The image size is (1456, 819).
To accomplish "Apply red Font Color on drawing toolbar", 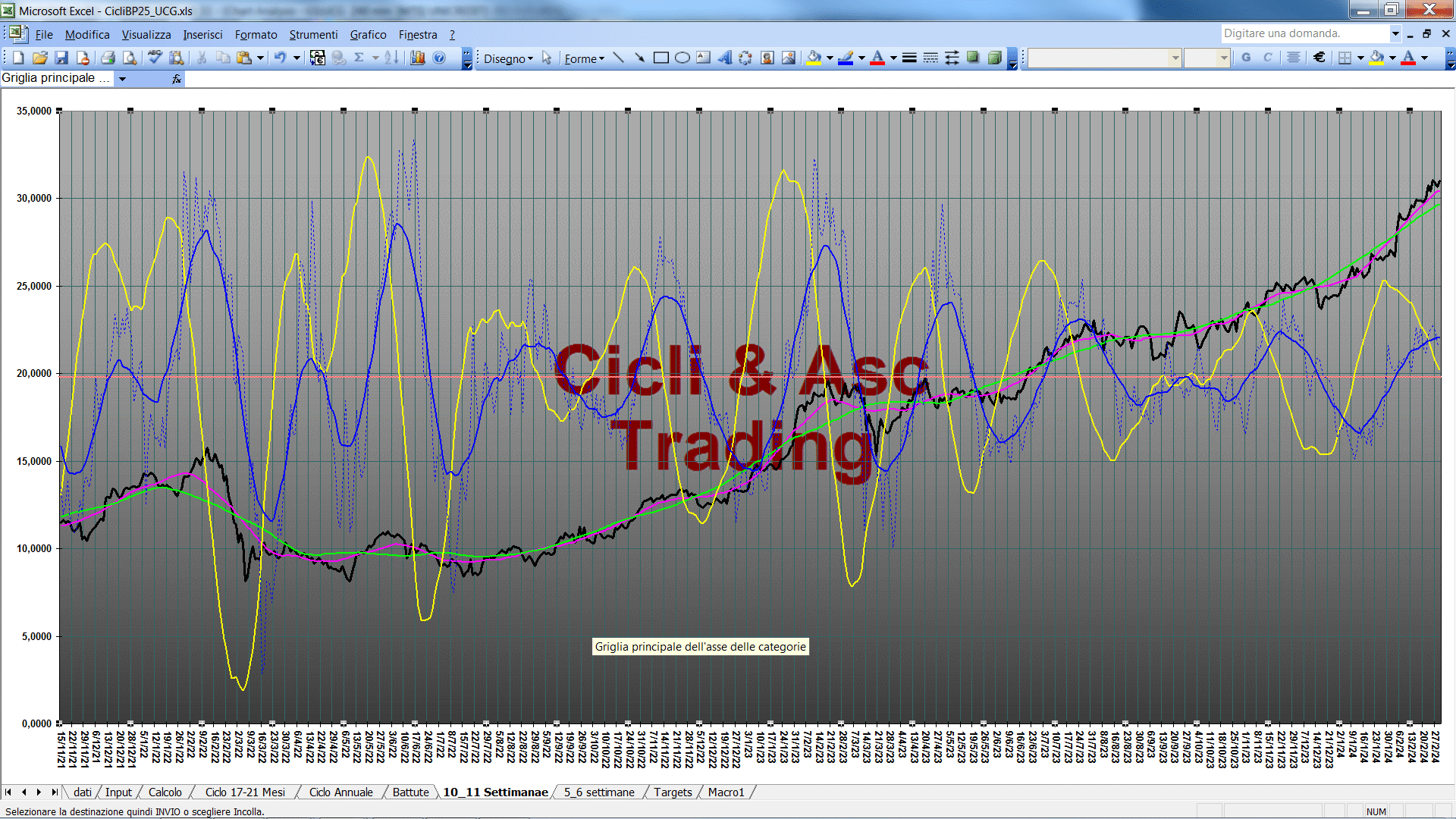I will point(877,58).
